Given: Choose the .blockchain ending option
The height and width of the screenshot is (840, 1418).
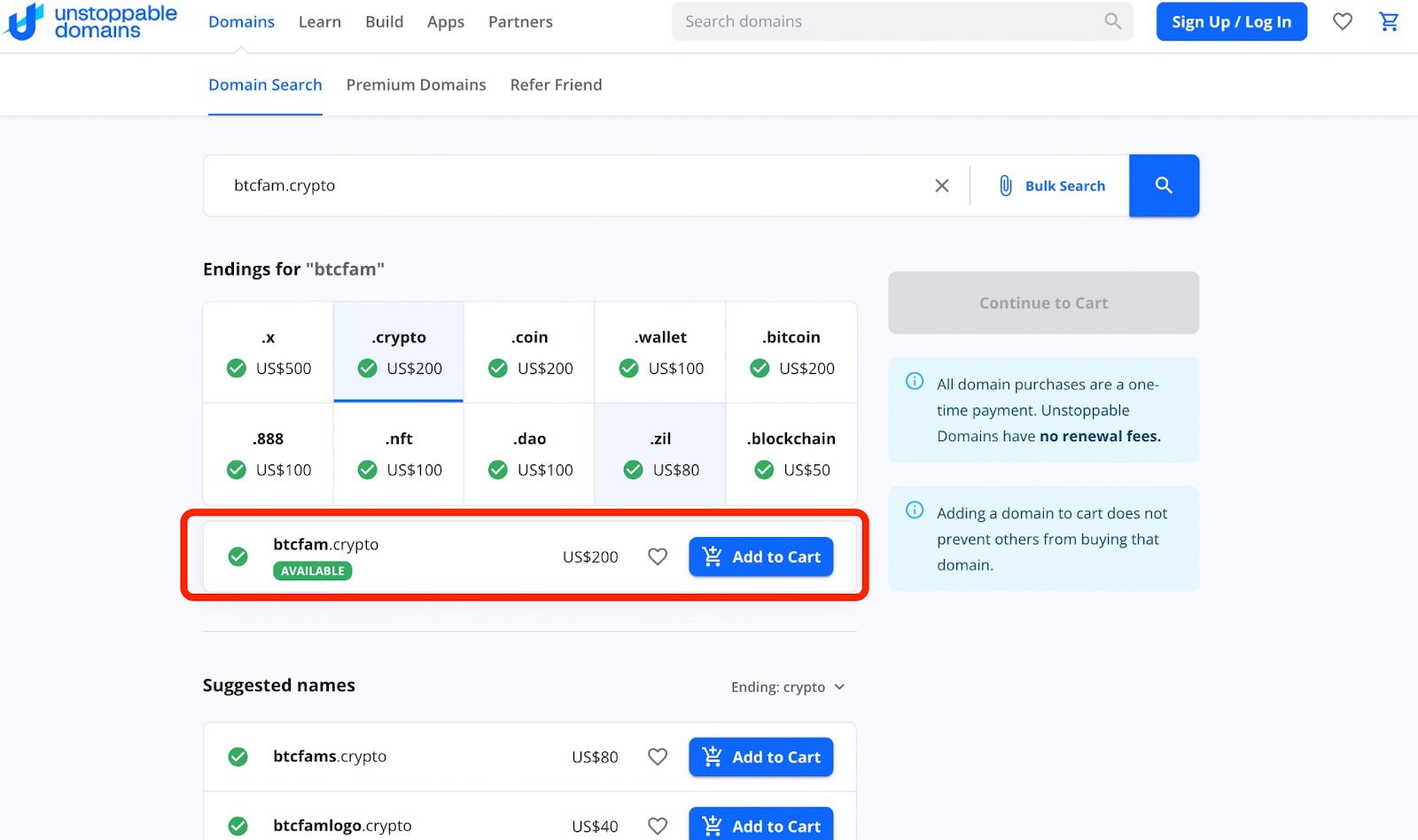Looking at the screenshot, I should point(791,454).
